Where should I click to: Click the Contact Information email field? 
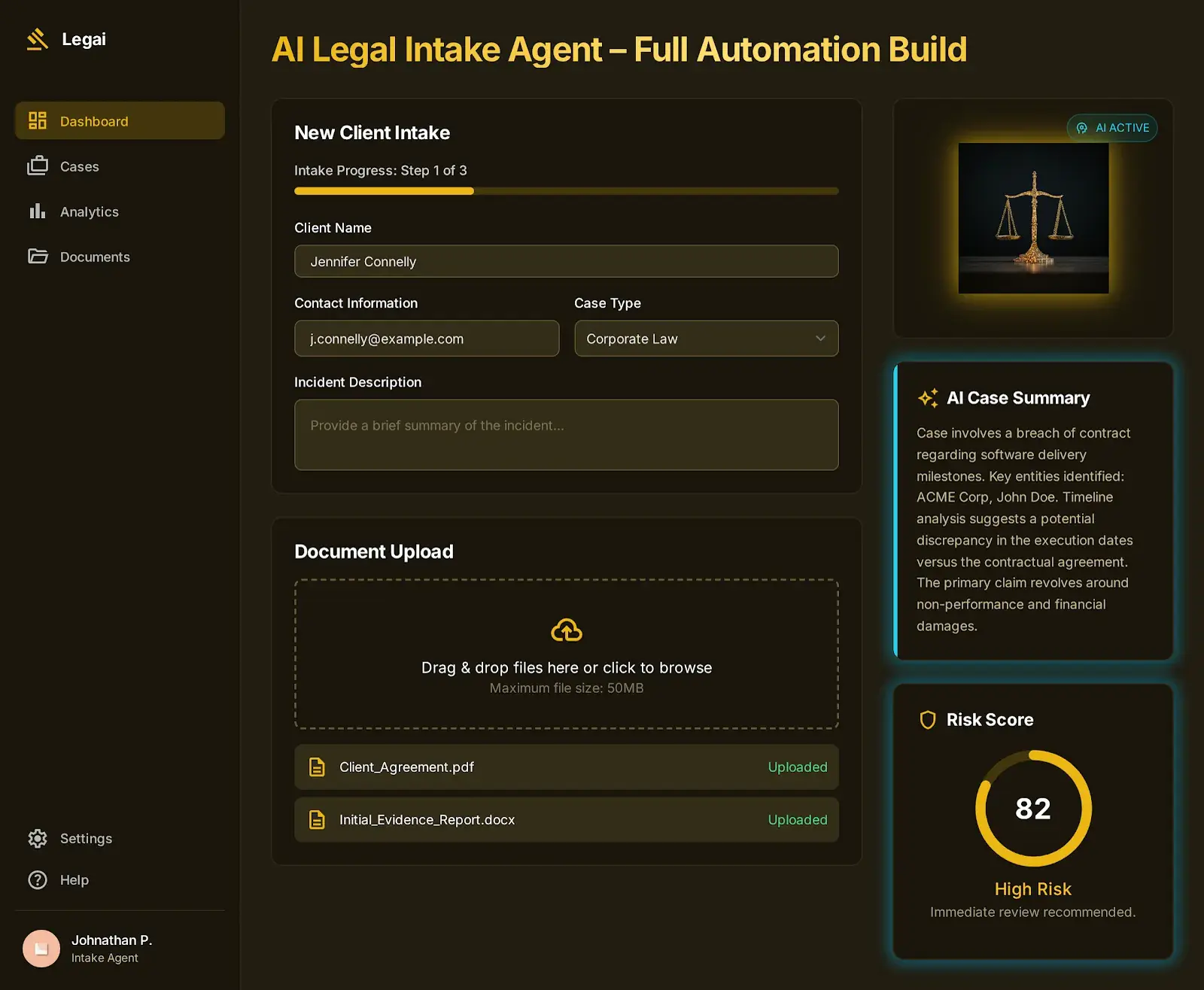[427, 339]
